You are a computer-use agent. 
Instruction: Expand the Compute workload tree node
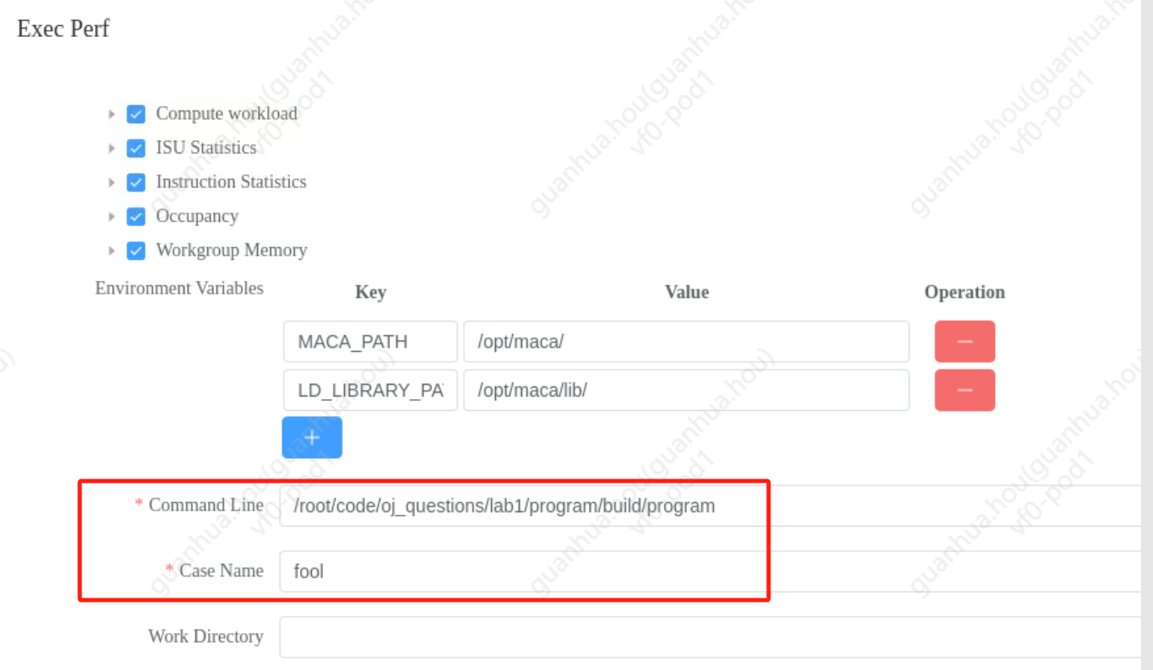point(112,114)
